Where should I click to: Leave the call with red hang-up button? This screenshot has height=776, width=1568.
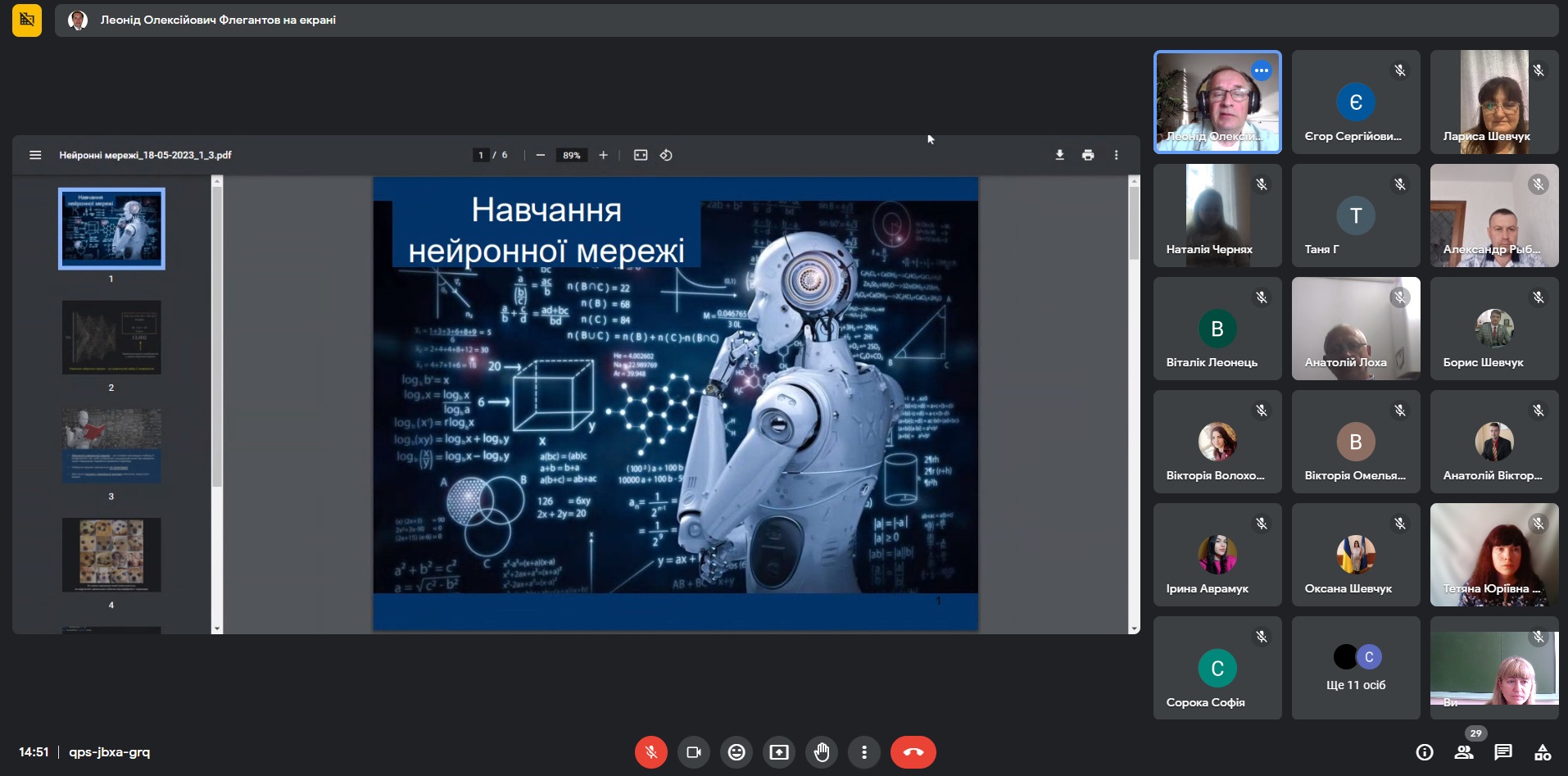tap(913, 752)
